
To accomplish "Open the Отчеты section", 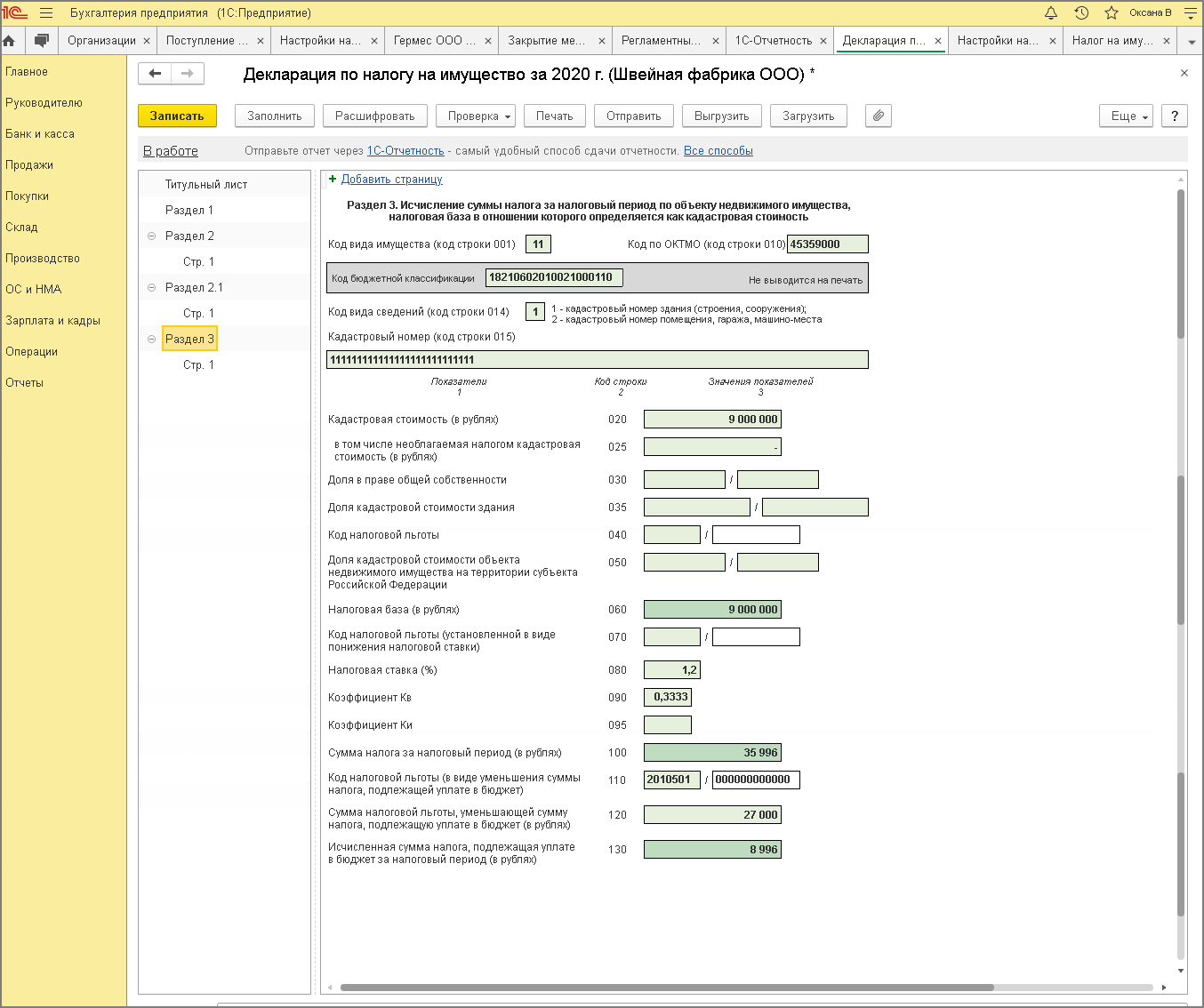I will point(24,383).
